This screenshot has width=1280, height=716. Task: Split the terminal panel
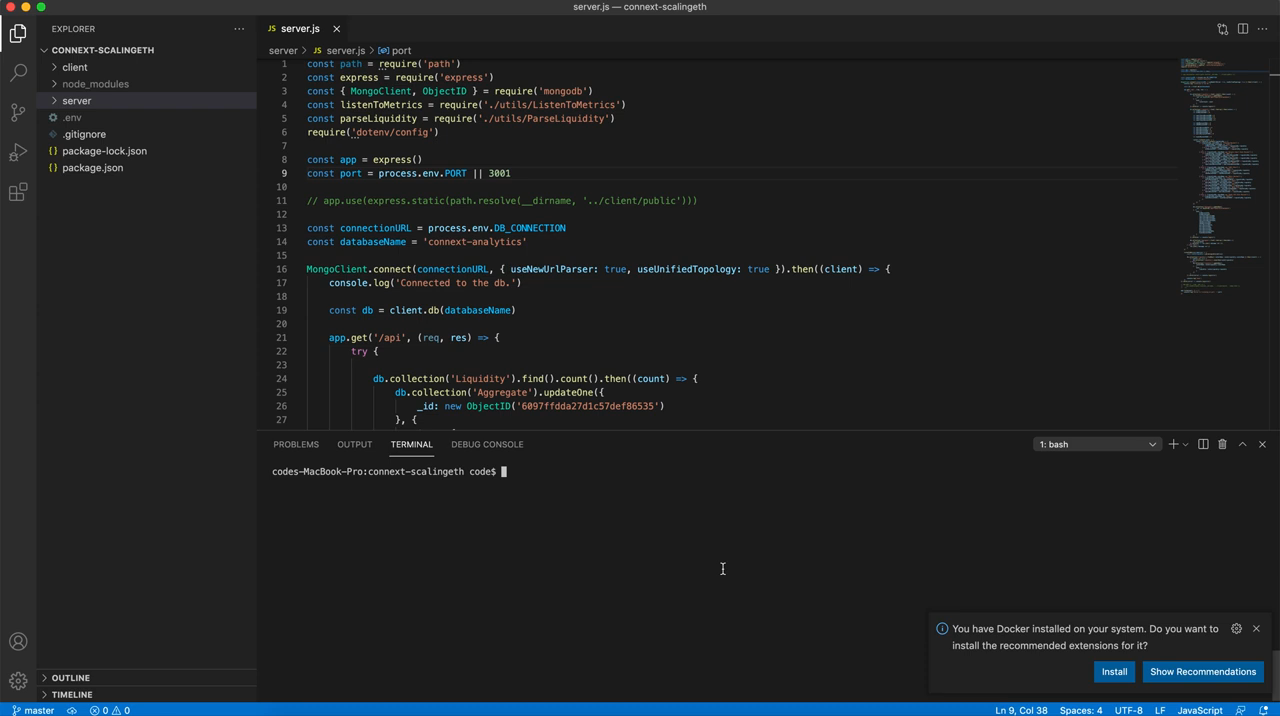(x=1203, y=444)
